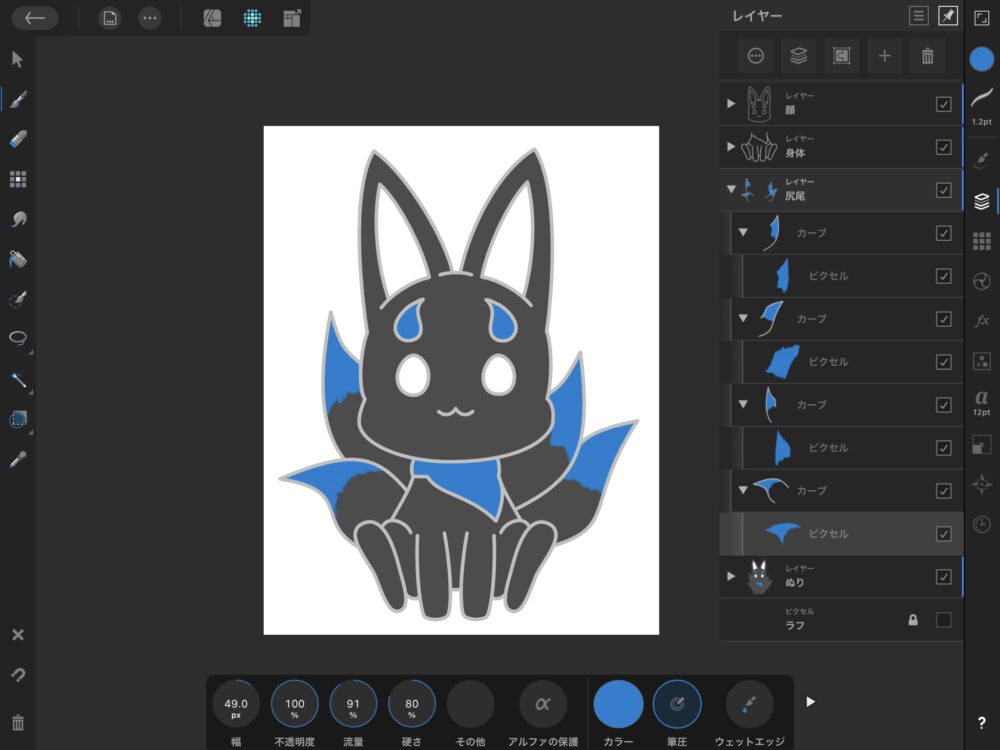Toggle the fullscreen icon at top right
1000x750 pixels.
tap(982, 18)
